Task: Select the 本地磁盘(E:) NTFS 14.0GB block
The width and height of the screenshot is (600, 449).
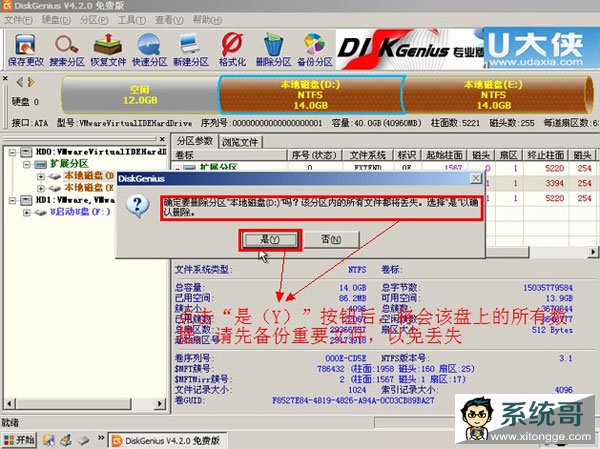Action: 494,95
